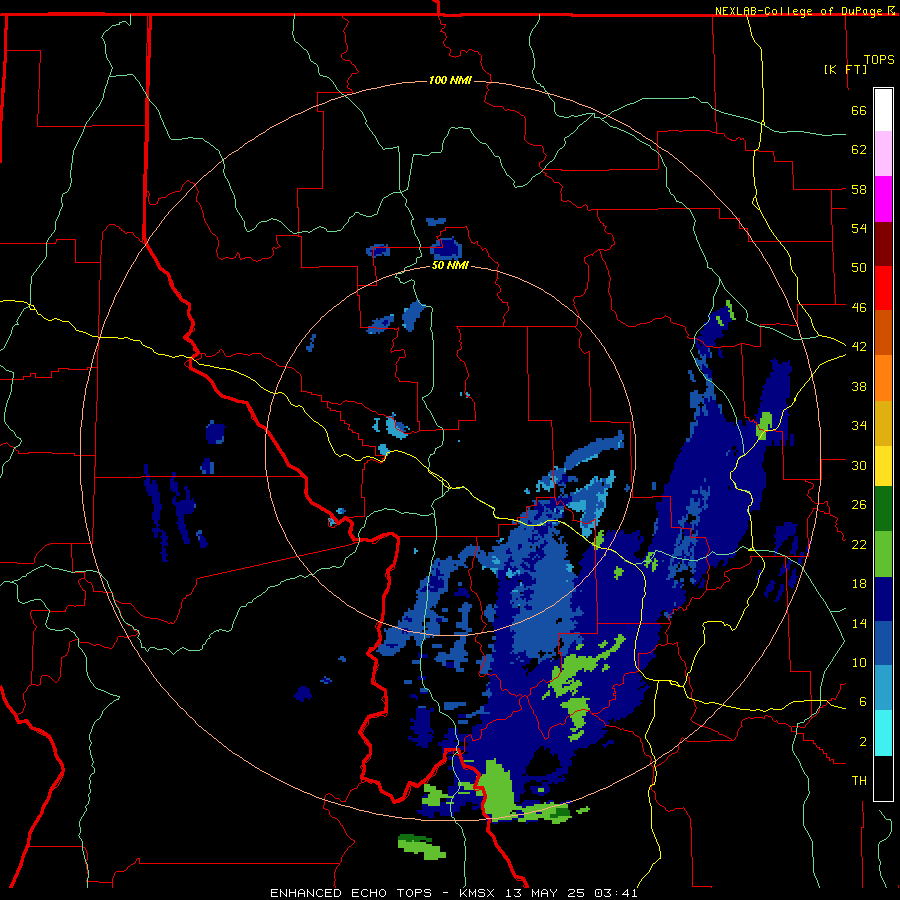The width and height of the screenshot is (900, 900).
Task: Click the light green legend swatch
Action: [x=883, y=553]
